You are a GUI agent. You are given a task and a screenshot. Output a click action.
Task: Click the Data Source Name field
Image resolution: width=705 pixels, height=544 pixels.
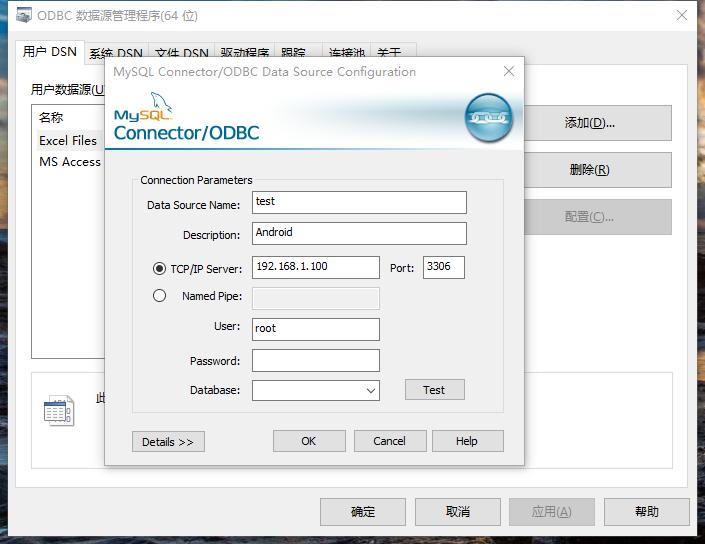359,202
